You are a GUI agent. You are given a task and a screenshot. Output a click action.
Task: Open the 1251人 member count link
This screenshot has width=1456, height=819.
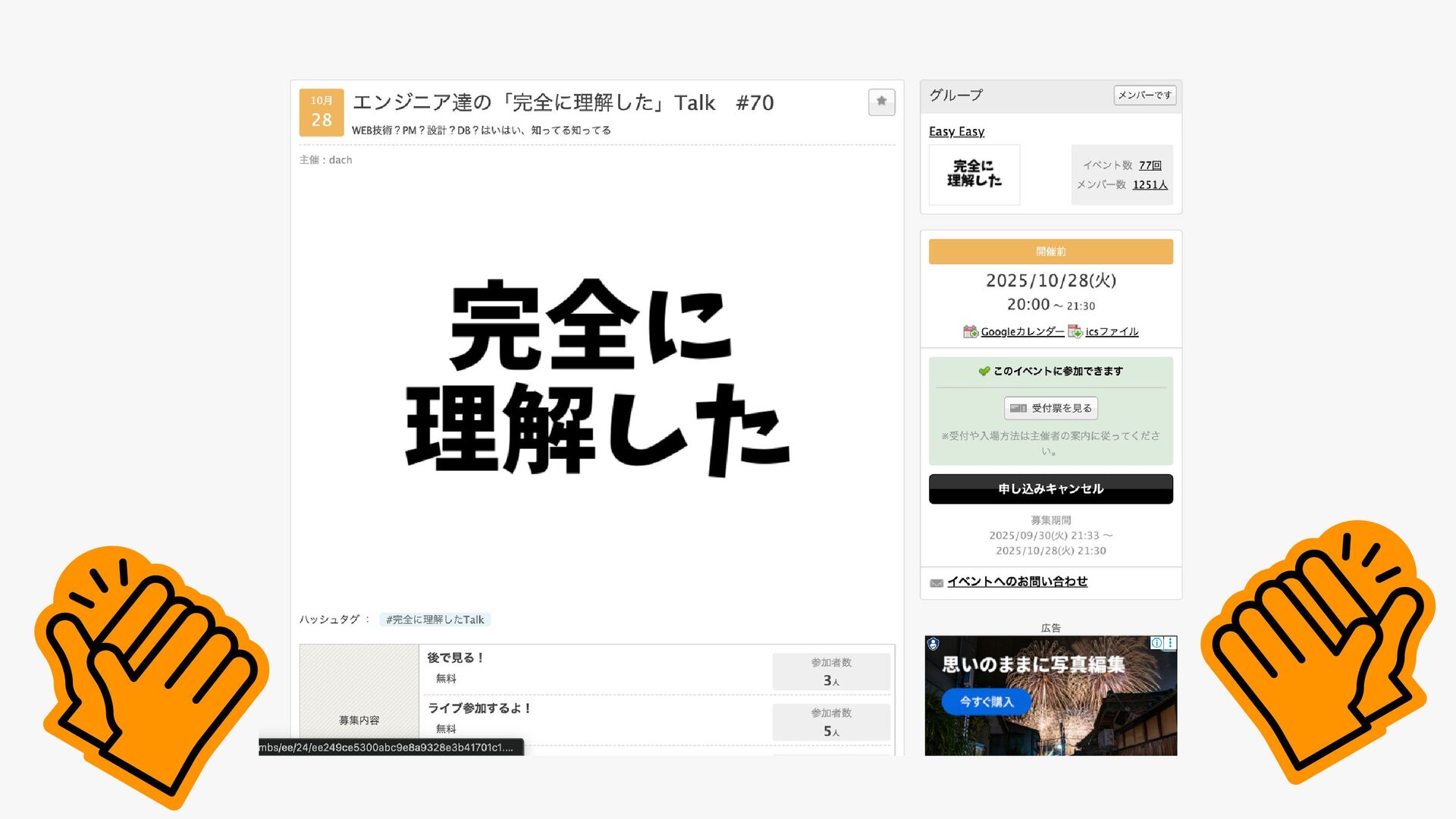tap(1150, 184)
